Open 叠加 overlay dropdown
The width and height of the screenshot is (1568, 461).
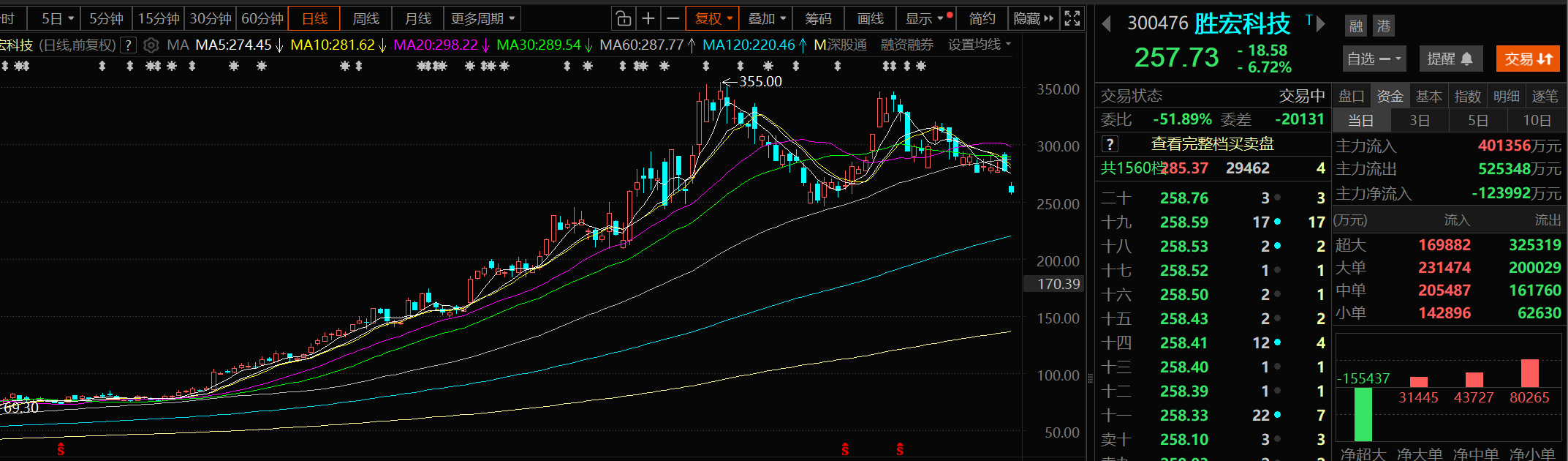[x=767, y=18]
